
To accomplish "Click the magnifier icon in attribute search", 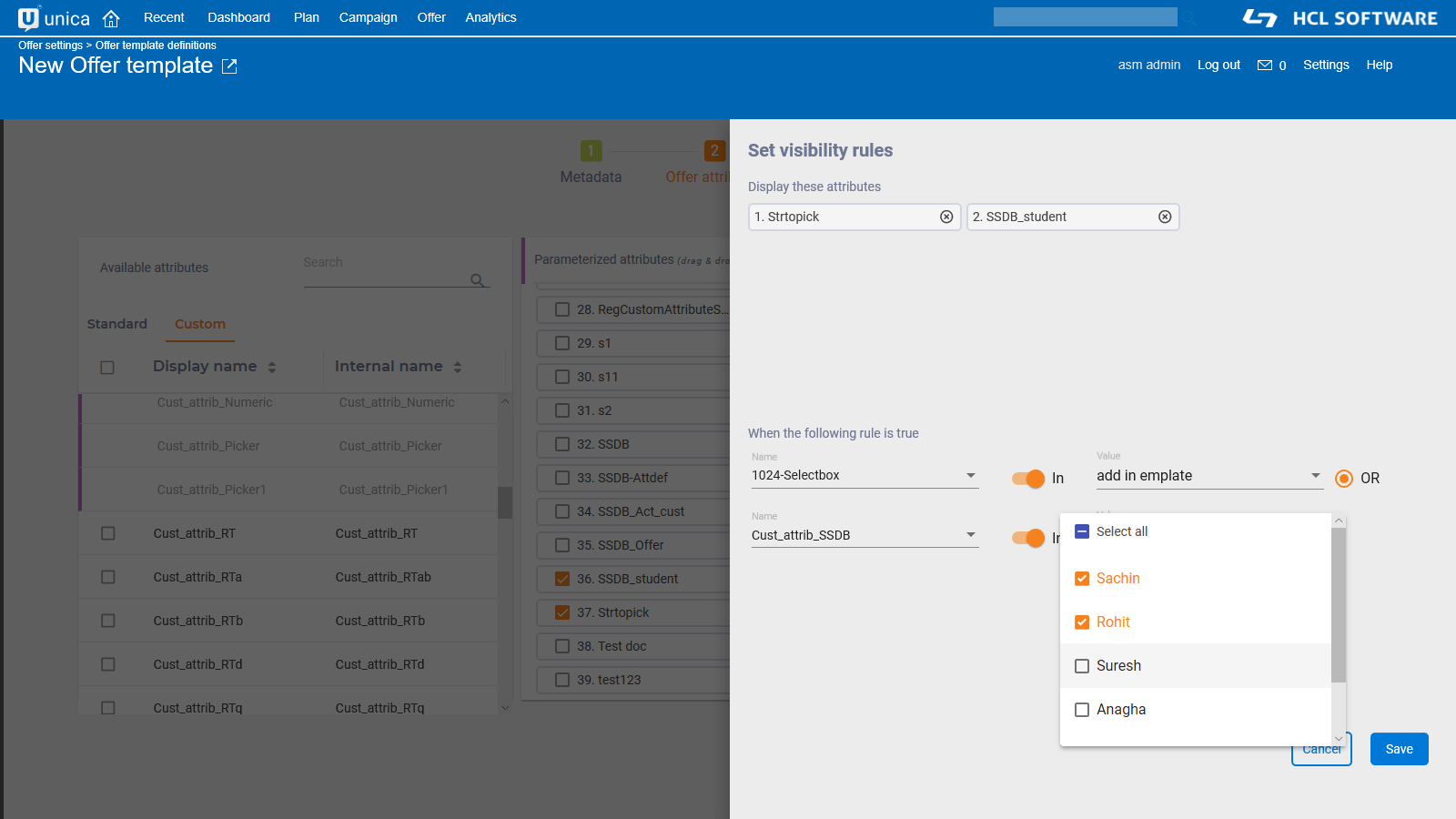I will coord(477,280).
